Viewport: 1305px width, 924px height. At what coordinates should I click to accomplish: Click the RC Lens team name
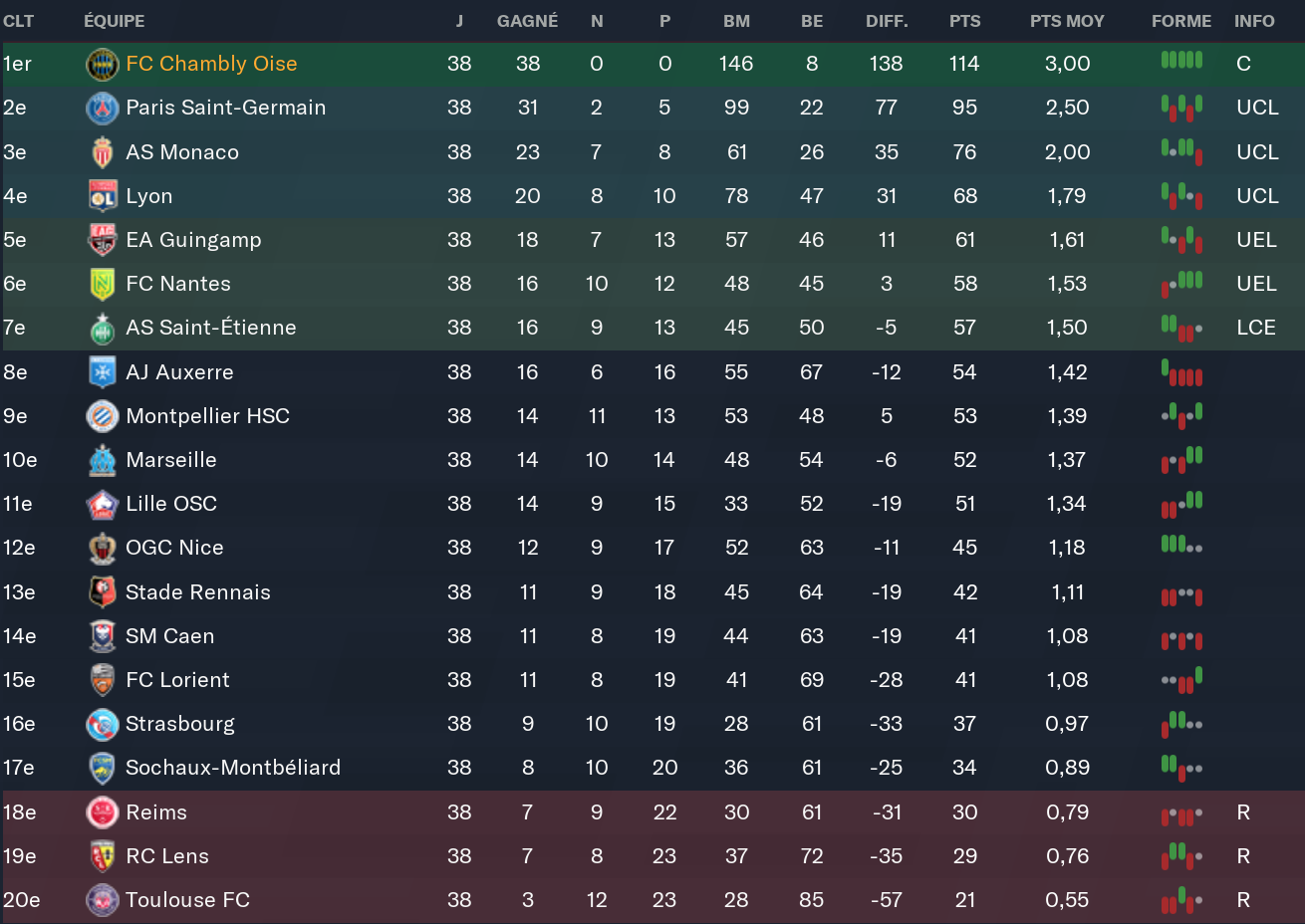[x=167, y=856]
